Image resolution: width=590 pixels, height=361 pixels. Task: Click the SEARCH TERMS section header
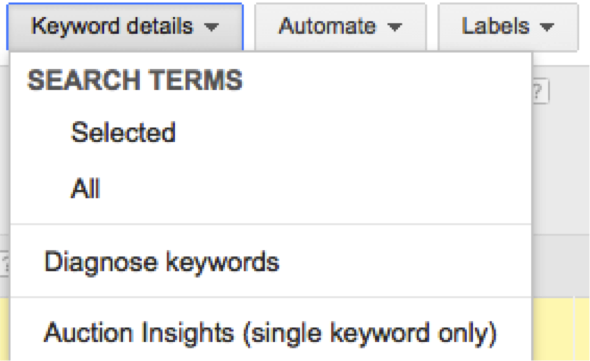click(135, 80)
